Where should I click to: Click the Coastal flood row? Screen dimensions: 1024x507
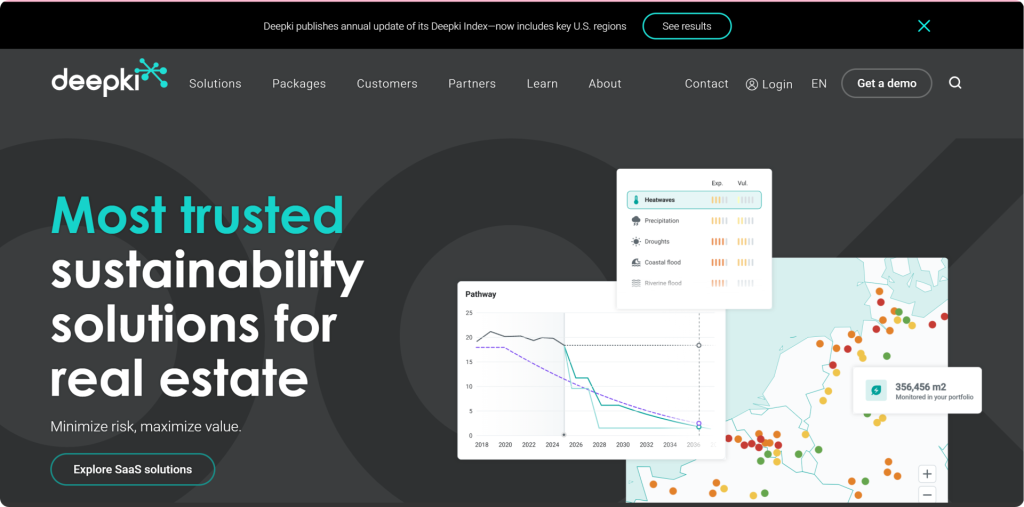pyautogui.click(x=692, y=263)
